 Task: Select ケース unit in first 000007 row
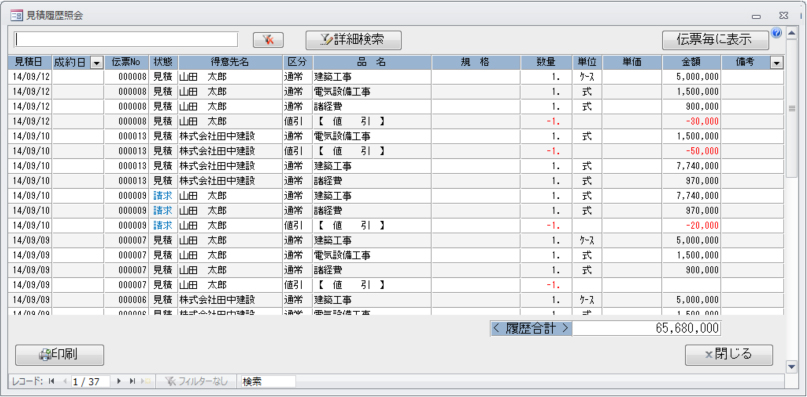tap(587, 240)
